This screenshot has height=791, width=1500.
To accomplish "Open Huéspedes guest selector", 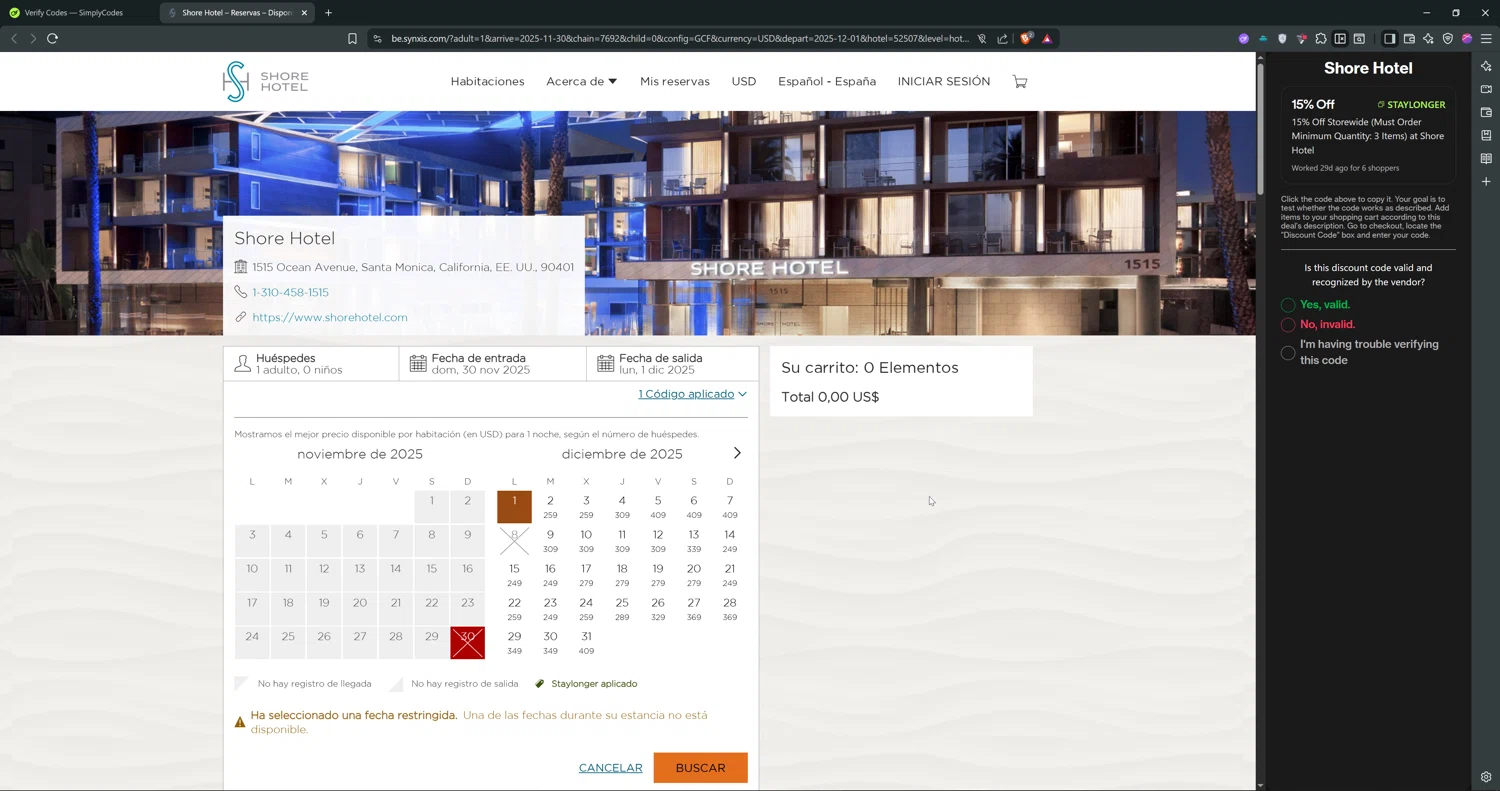I will [311, 364].
